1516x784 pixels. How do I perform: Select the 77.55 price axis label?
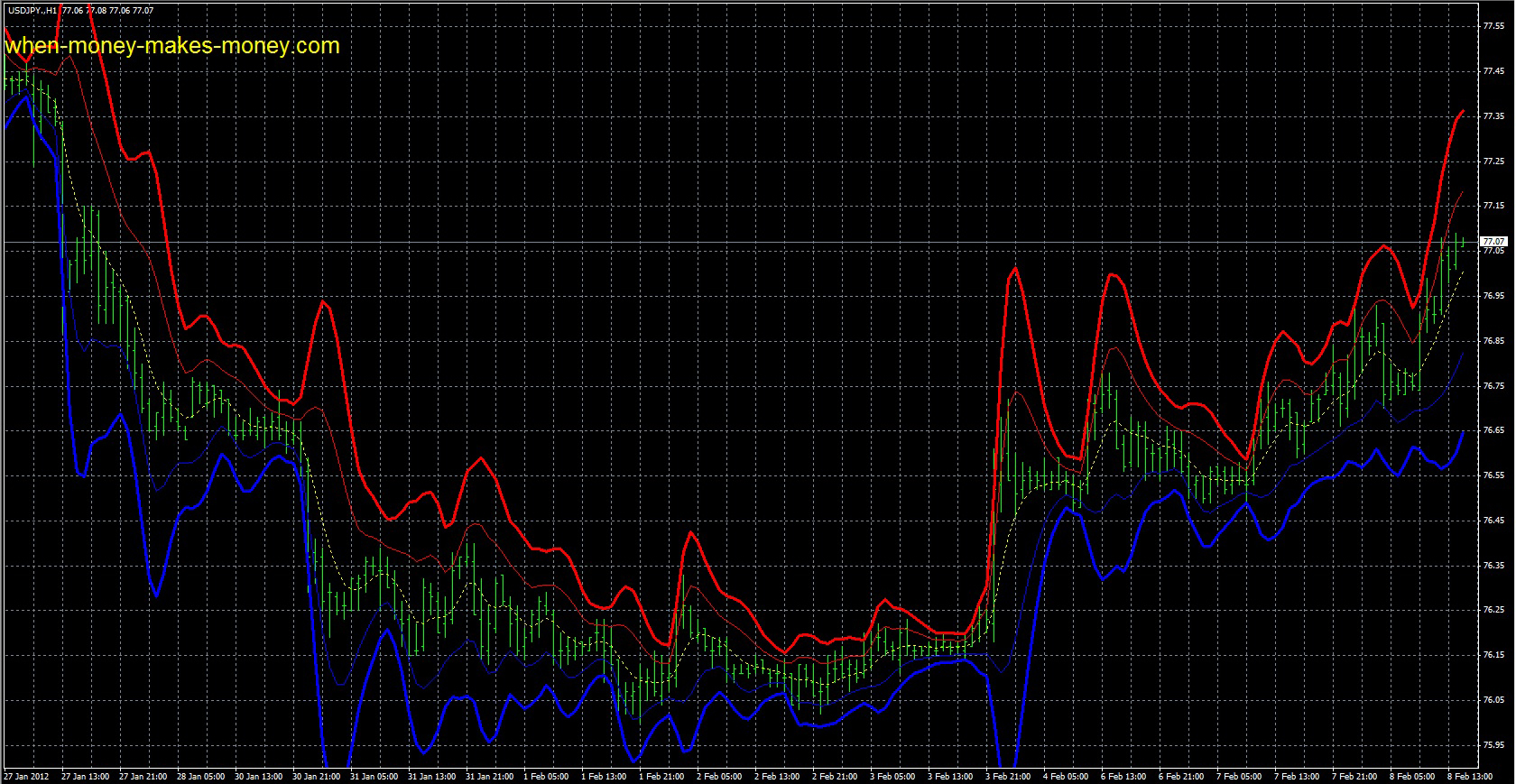coord(1493,26)
